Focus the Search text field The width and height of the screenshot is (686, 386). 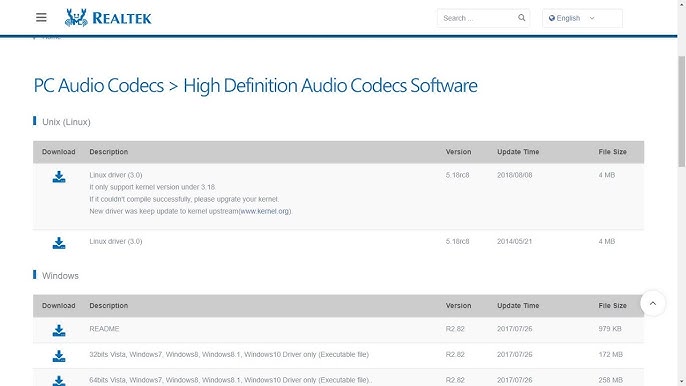tap(479, 18)
